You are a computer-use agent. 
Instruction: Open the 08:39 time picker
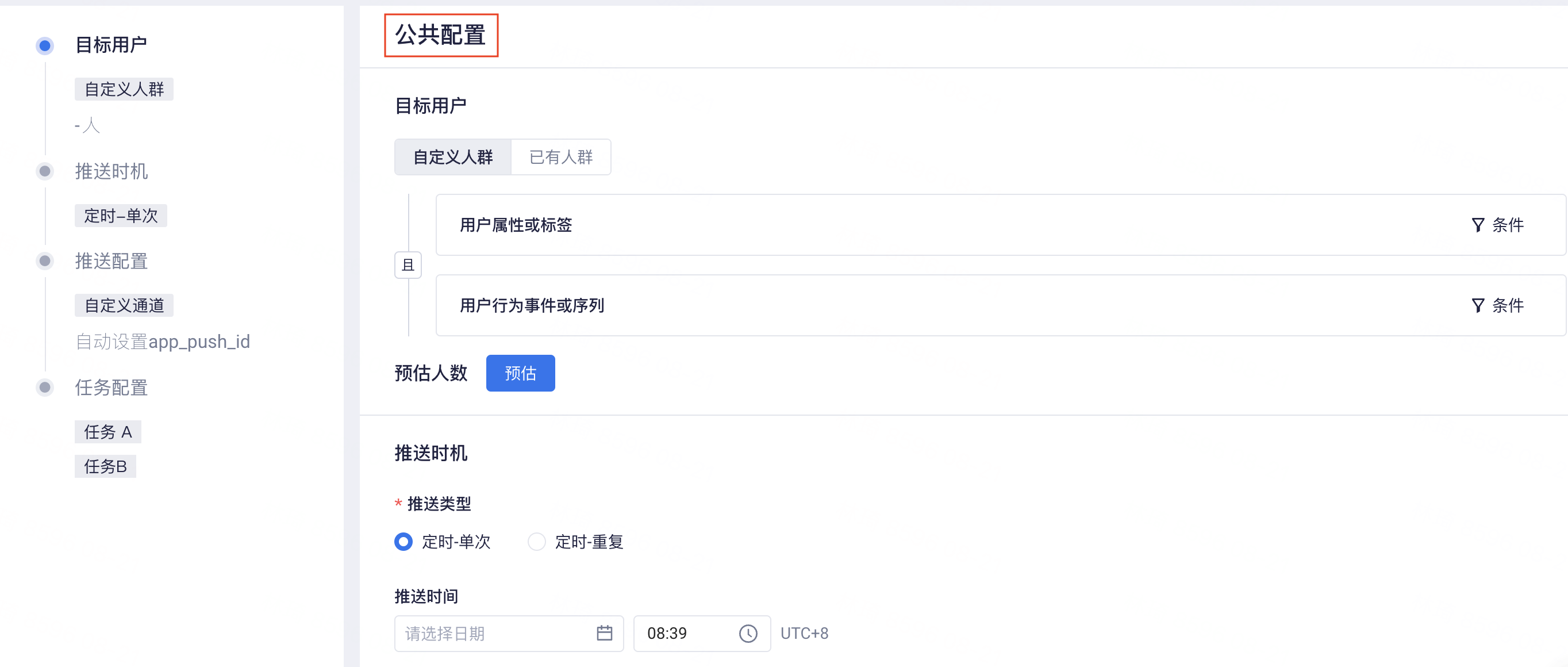point(702,634)
